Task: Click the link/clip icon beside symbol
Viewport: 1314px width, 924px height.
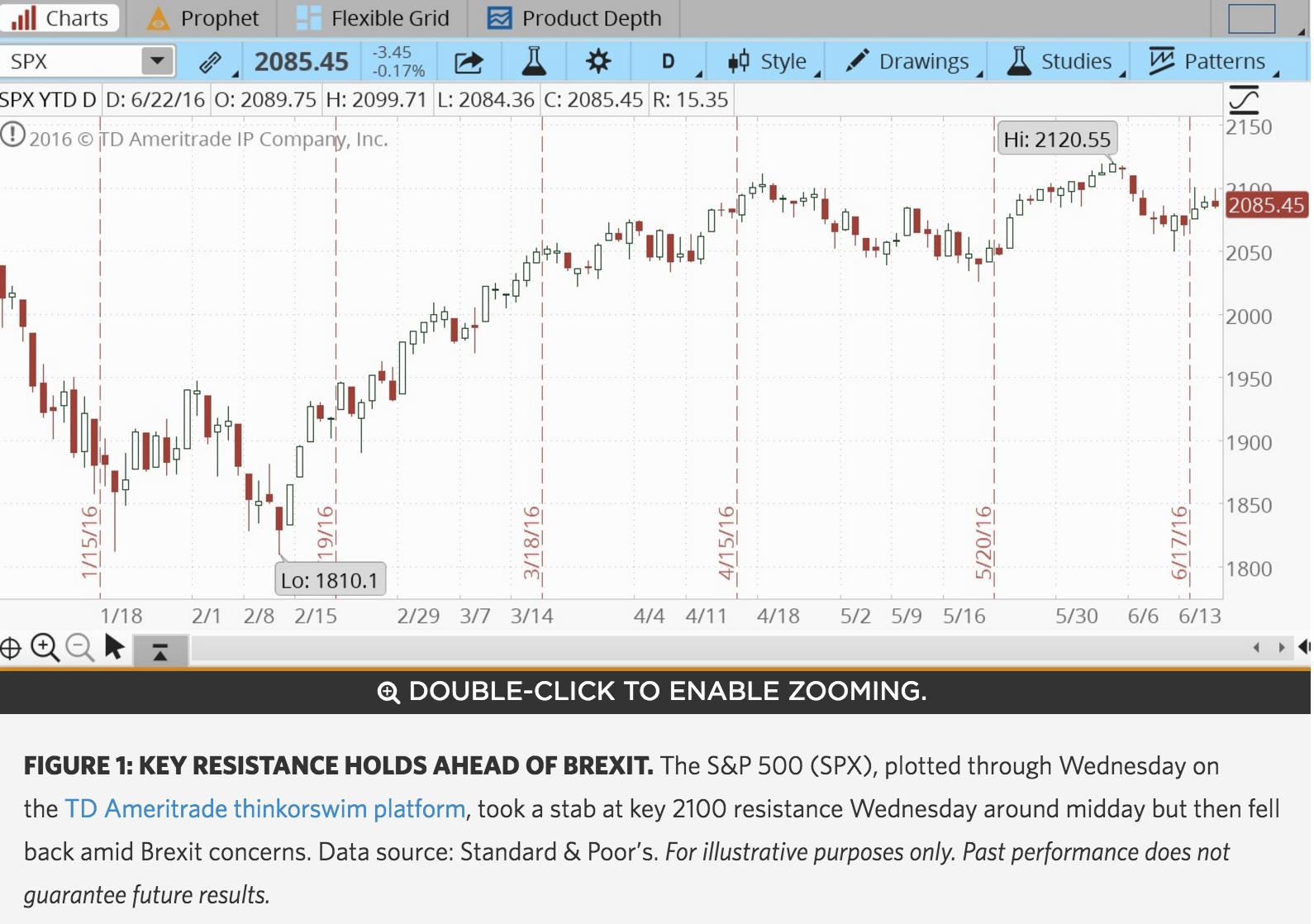Action: [210, 62]
